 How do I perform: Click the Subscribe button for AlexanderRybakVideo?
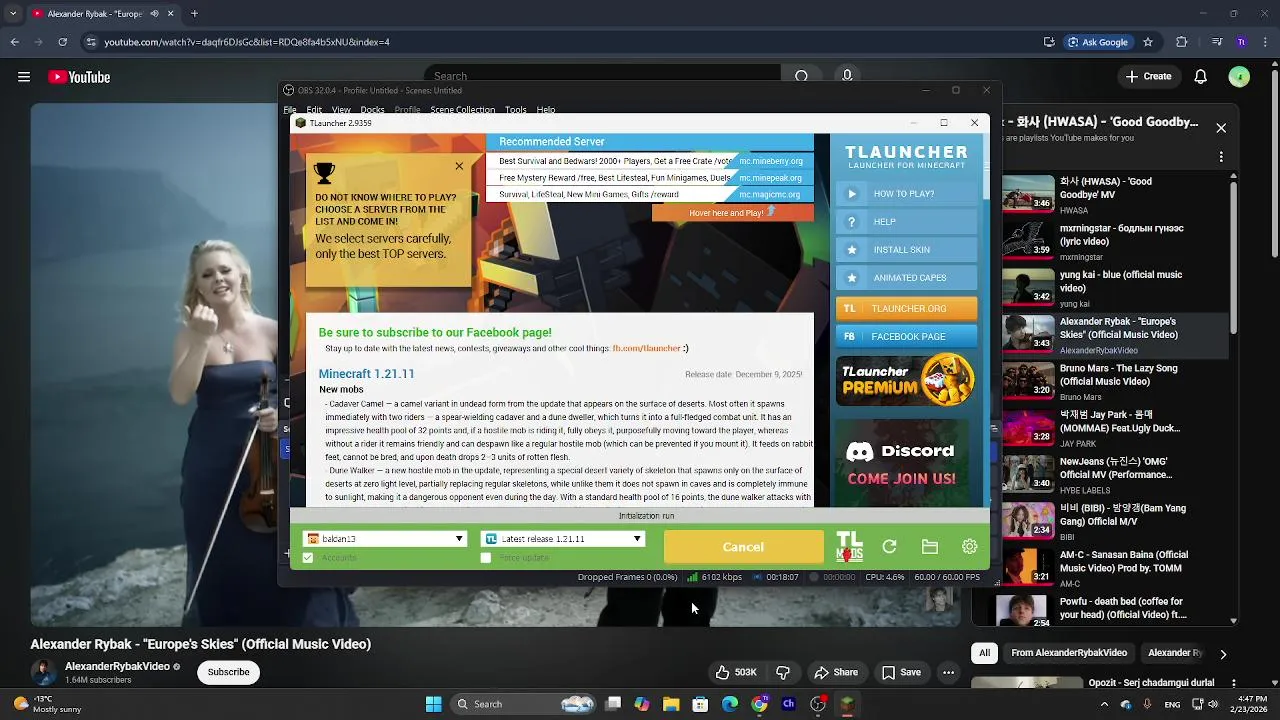pos(228,672)
